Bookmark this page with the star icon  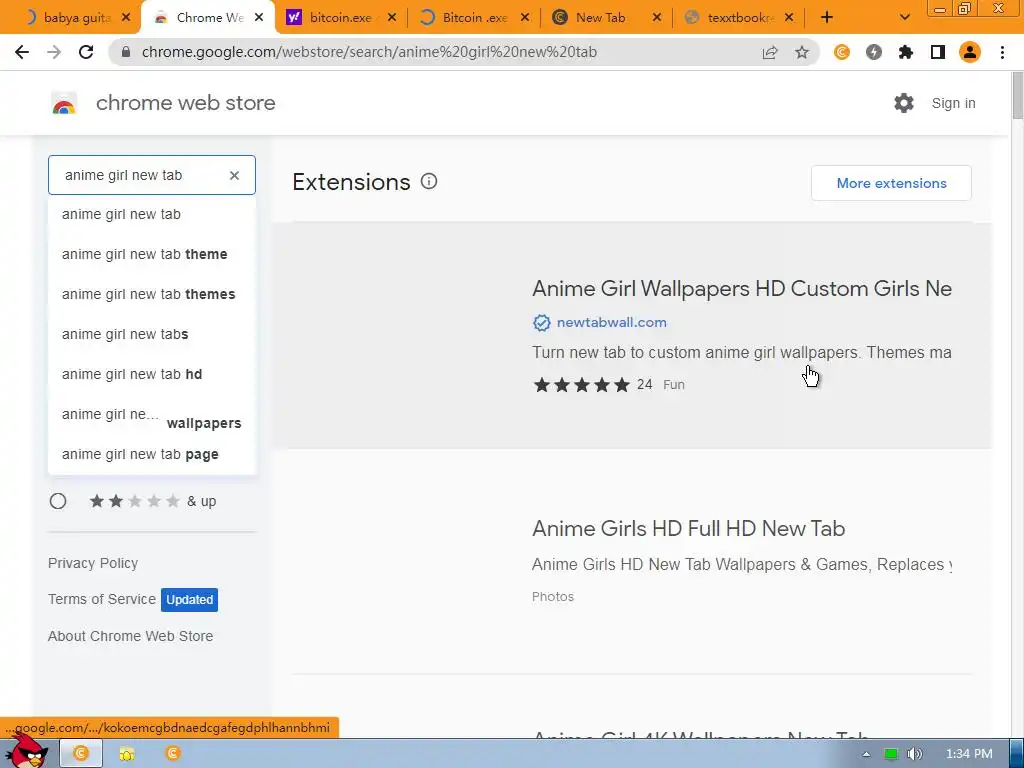point(802,52)
